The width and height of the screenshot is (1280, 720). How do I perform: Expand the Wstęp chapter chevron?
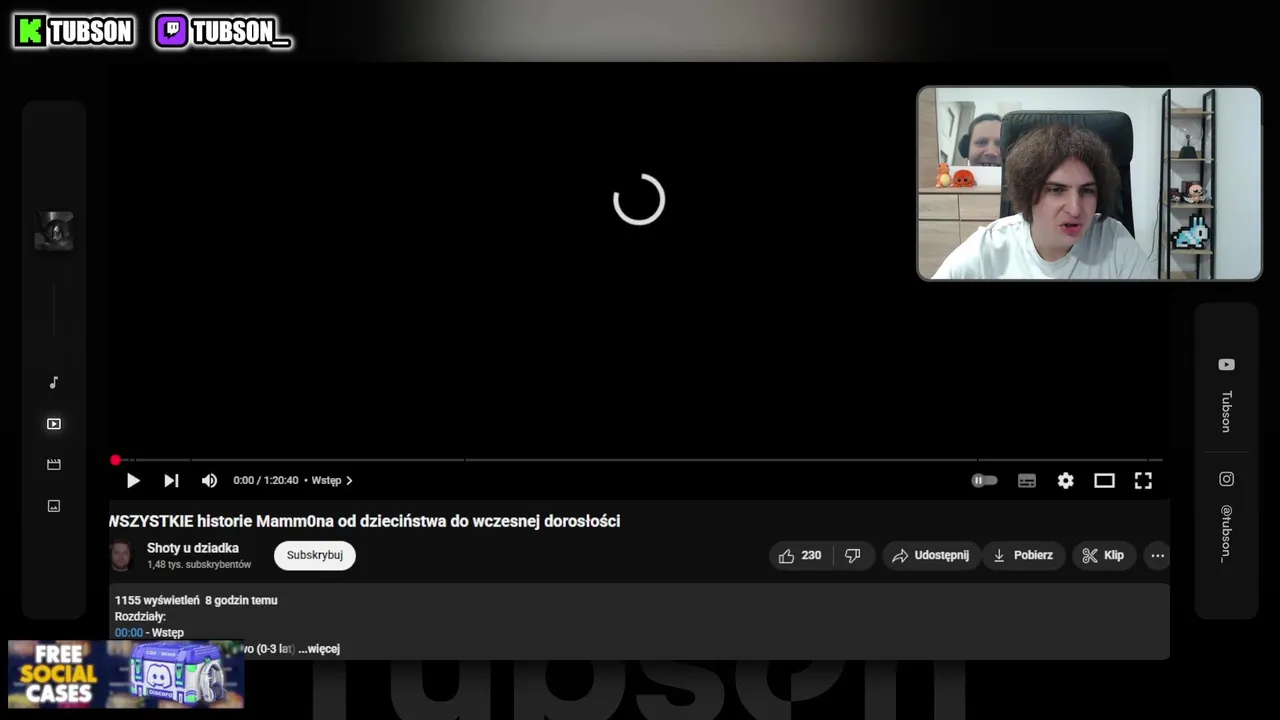click(x=349, y=481)
